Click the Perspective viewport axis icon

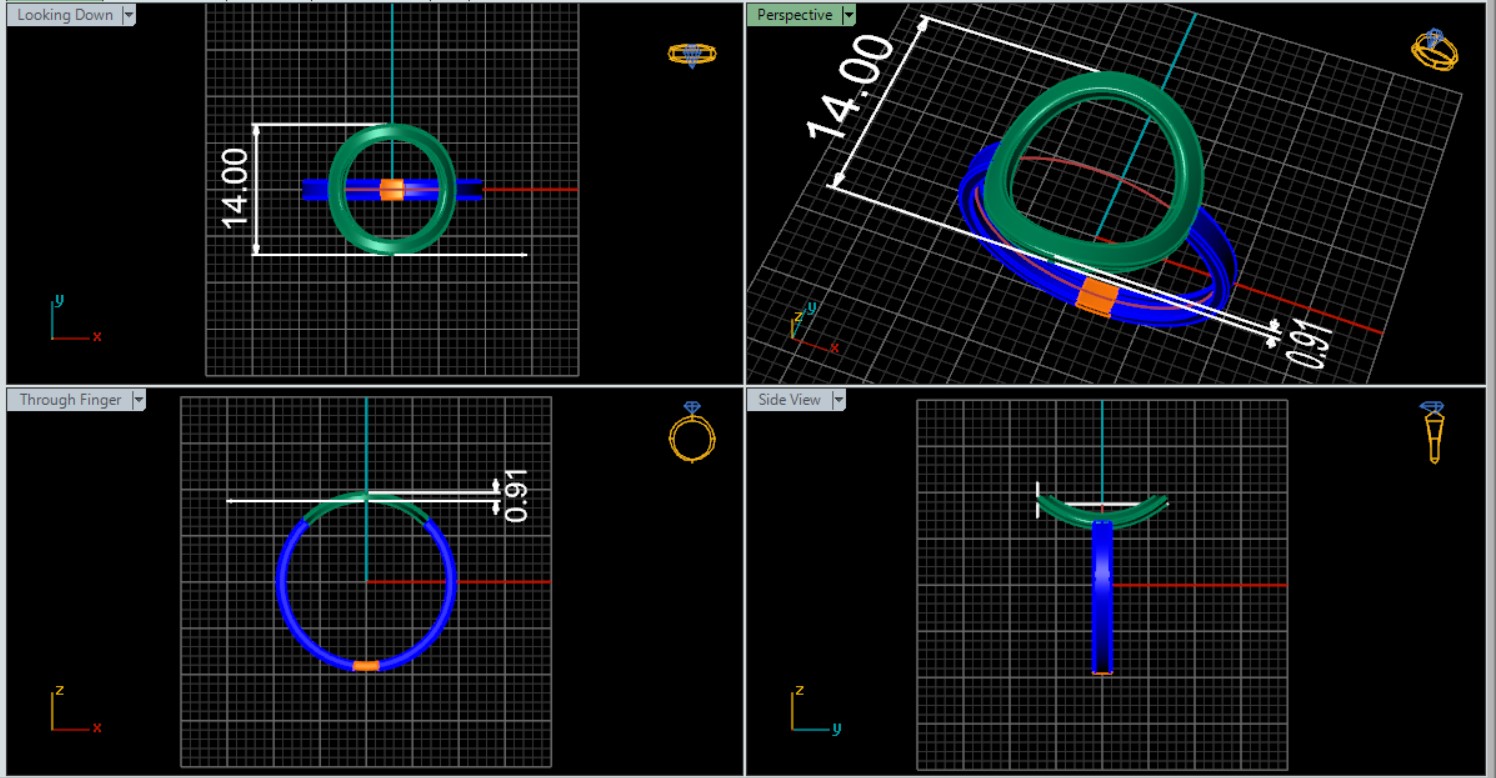point(808,328)
